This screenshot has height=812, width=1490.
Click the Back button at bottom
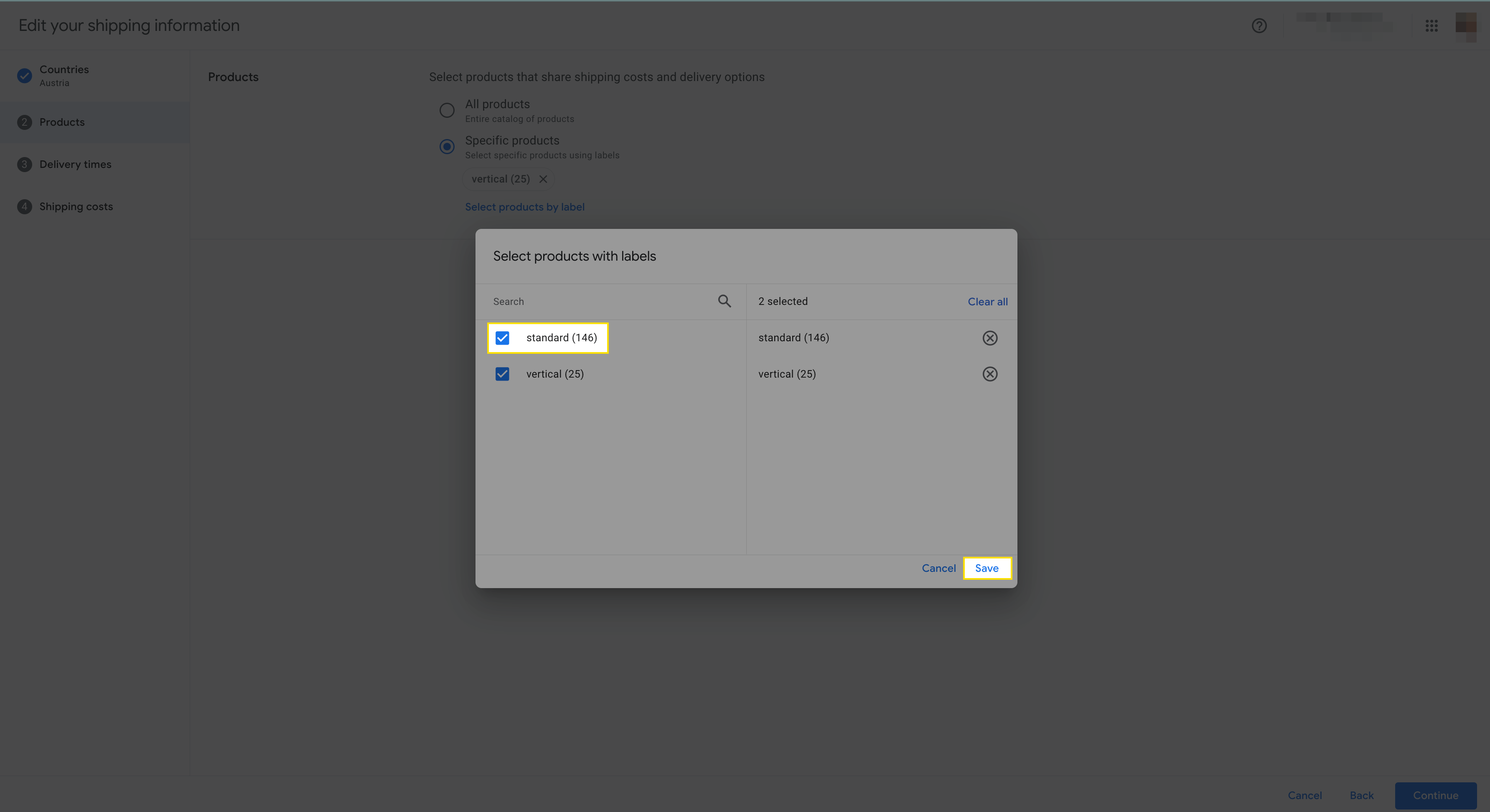click(x=1362, y=795)
